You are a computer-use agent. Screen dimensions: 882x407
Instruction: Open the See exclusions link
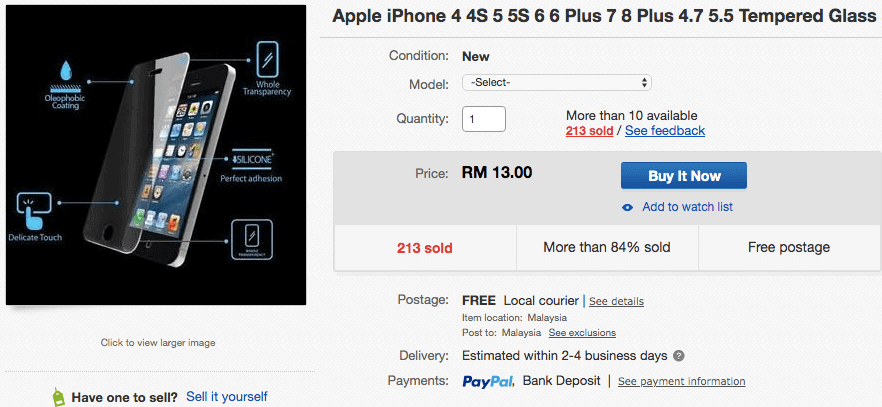coord(582,333)
